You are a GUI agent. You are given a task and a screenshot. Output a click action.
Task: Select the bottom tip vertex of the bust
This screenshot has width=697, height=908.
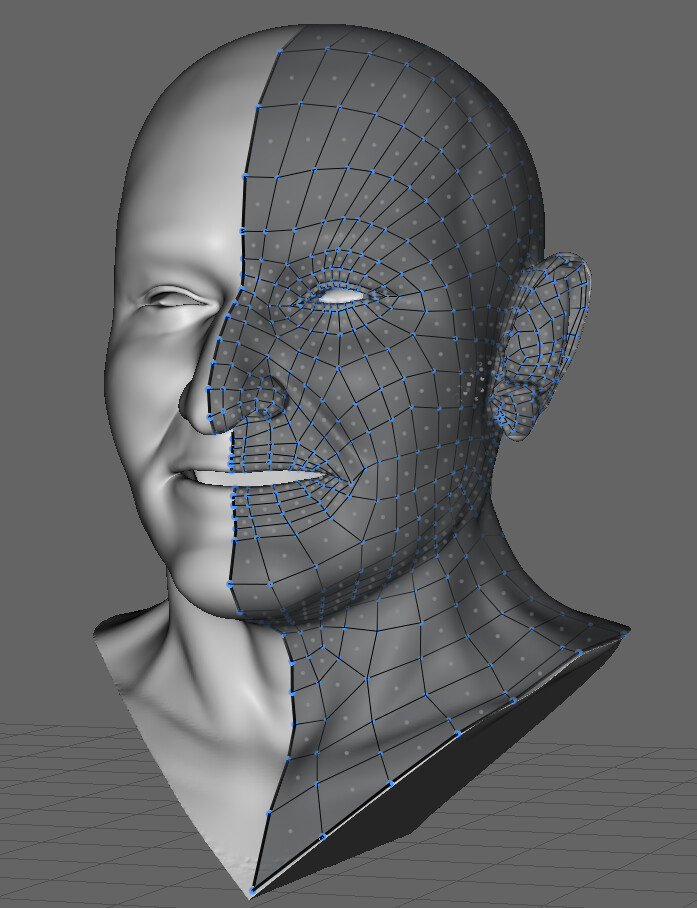pos(252,890)
